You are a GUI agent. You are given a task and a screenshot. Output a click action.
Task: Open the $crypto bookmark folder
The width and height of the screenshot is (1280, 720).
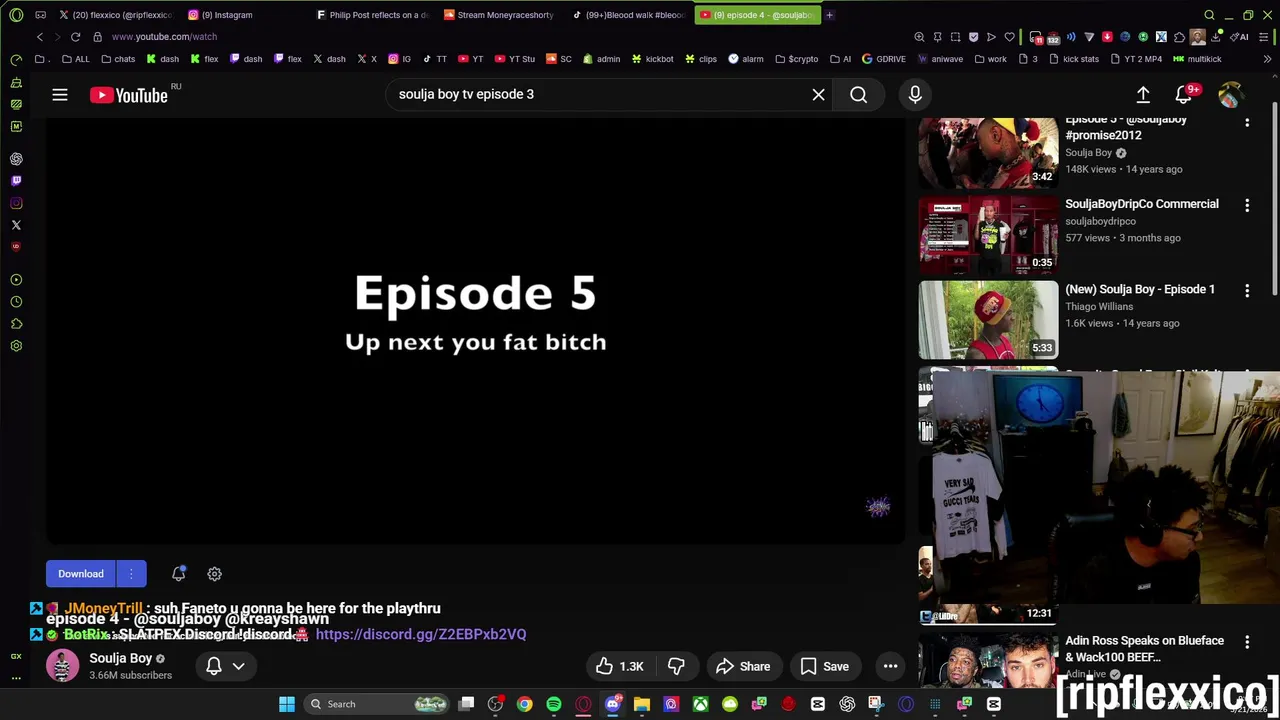coord(796,59)
